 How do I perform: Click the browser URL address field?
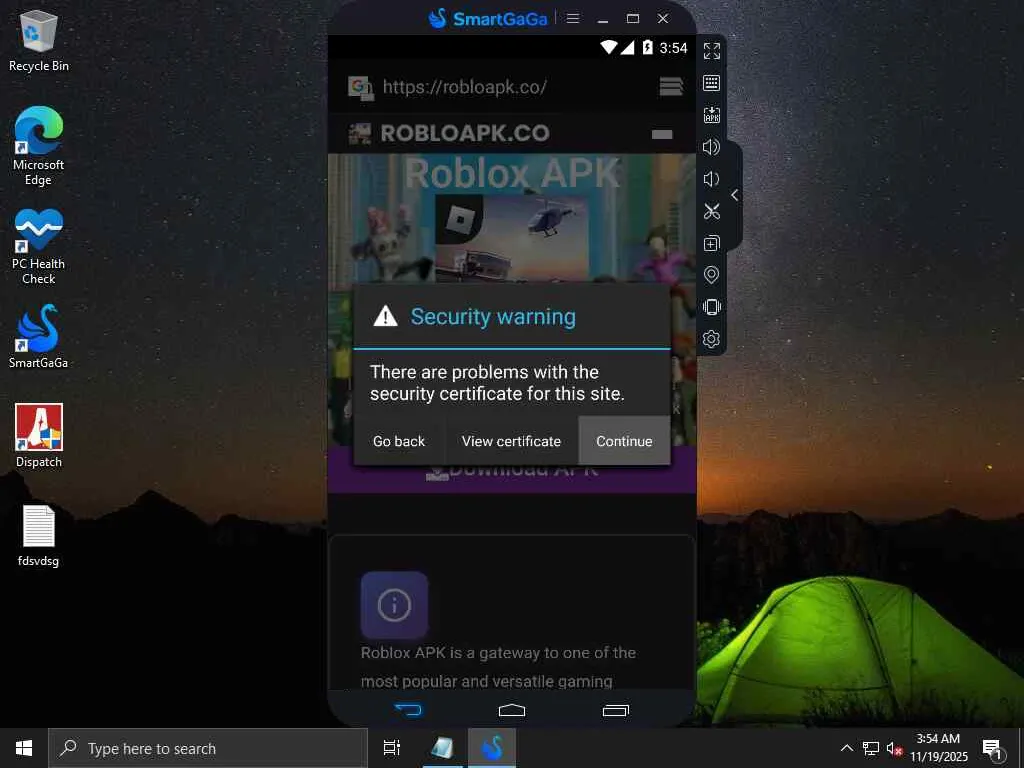point(513,87)
